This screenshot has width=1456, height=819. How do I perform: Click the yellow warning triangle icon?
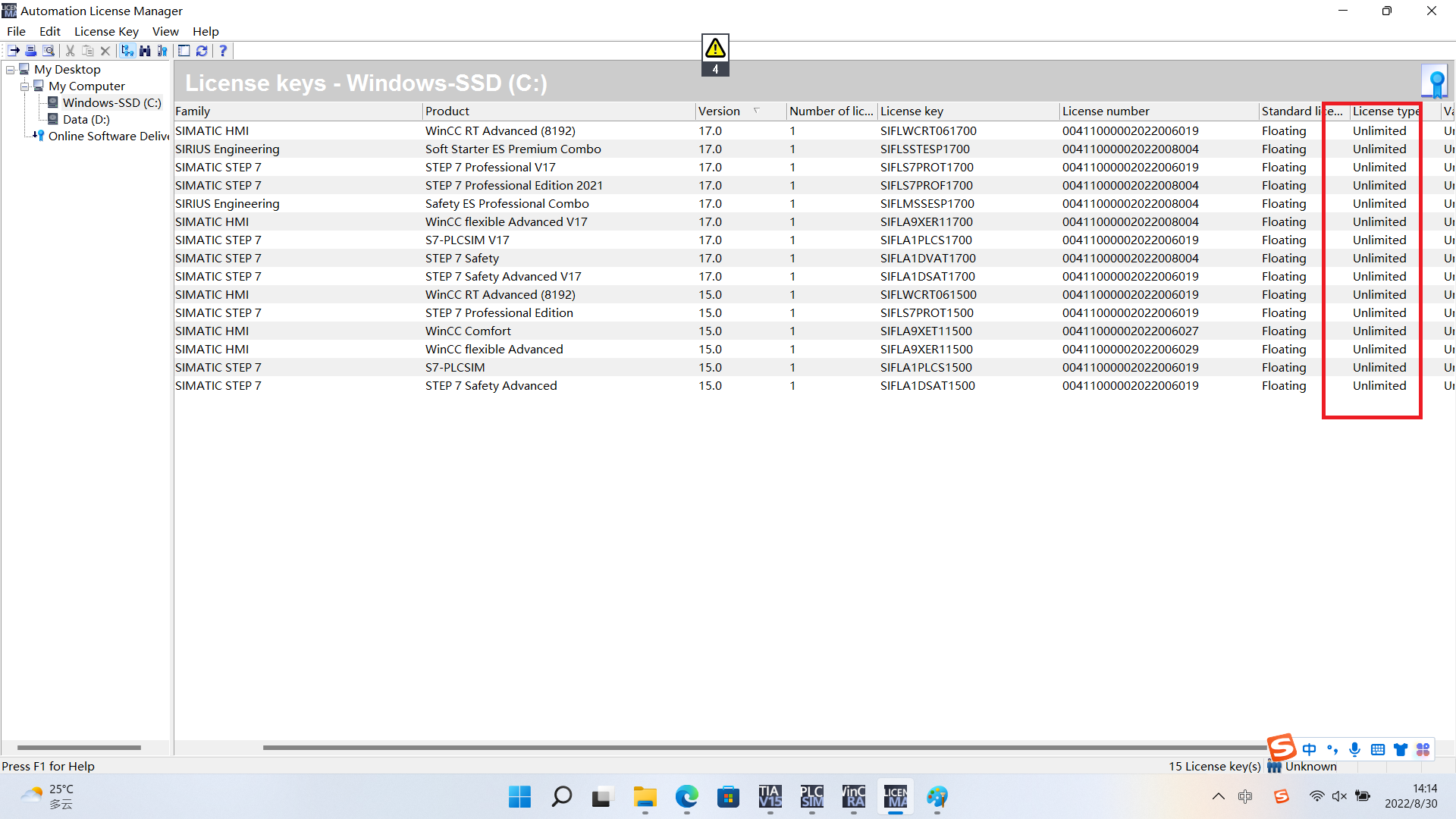coord(715,49)
